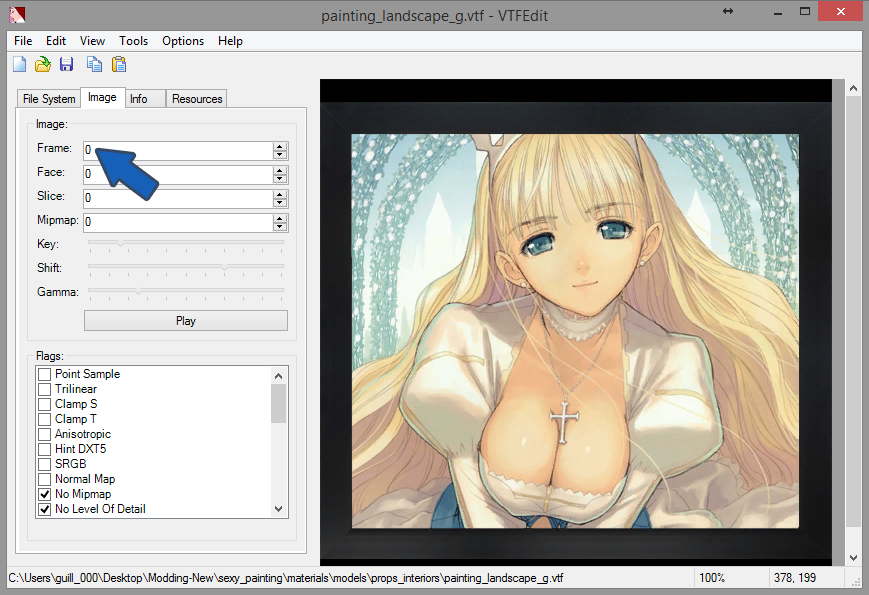
Task: Enable the SRGB flag
Action: [44, 464]
